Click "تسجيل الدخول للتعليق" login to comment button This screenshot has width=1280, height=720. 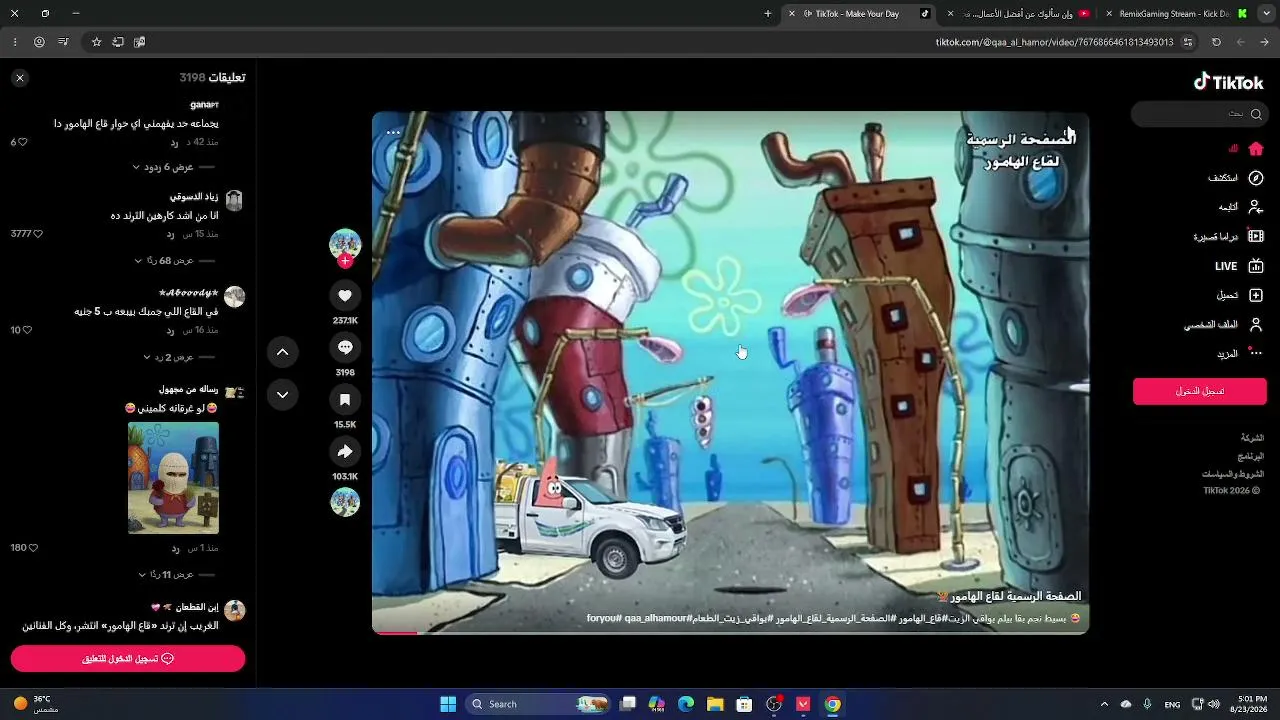[128, 659]
